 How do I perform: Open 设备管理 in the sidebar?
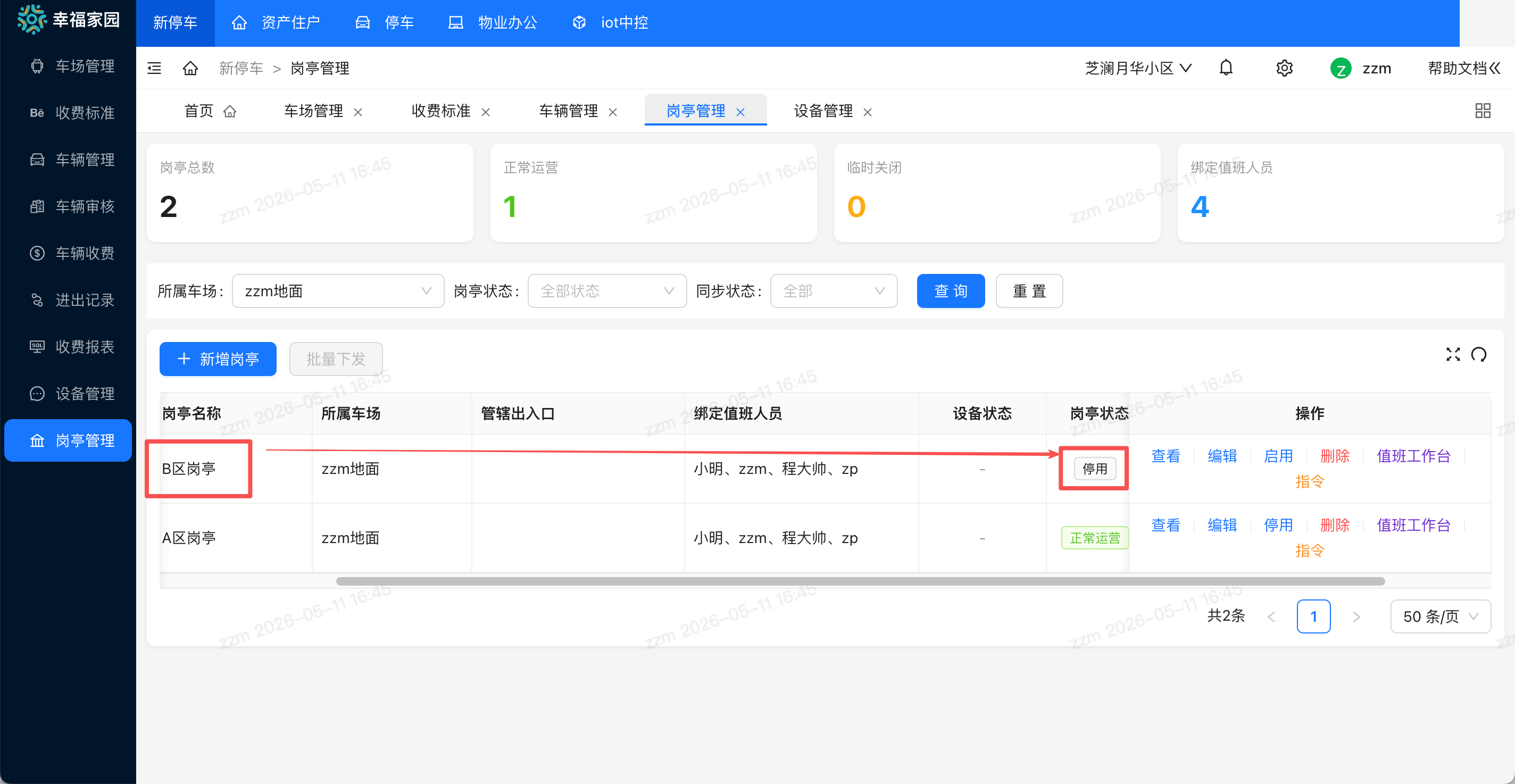coord(68,394)
